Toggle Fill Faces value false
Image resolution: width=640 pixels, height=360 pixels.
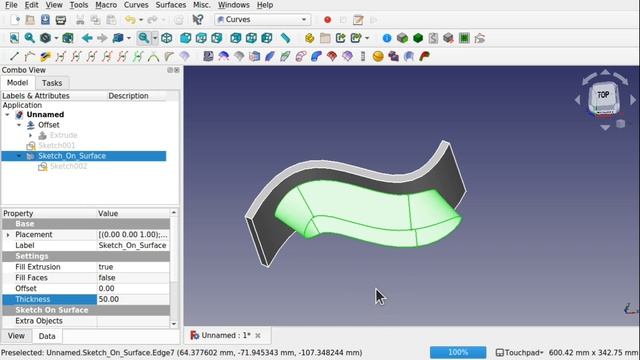tap(133, 278)
